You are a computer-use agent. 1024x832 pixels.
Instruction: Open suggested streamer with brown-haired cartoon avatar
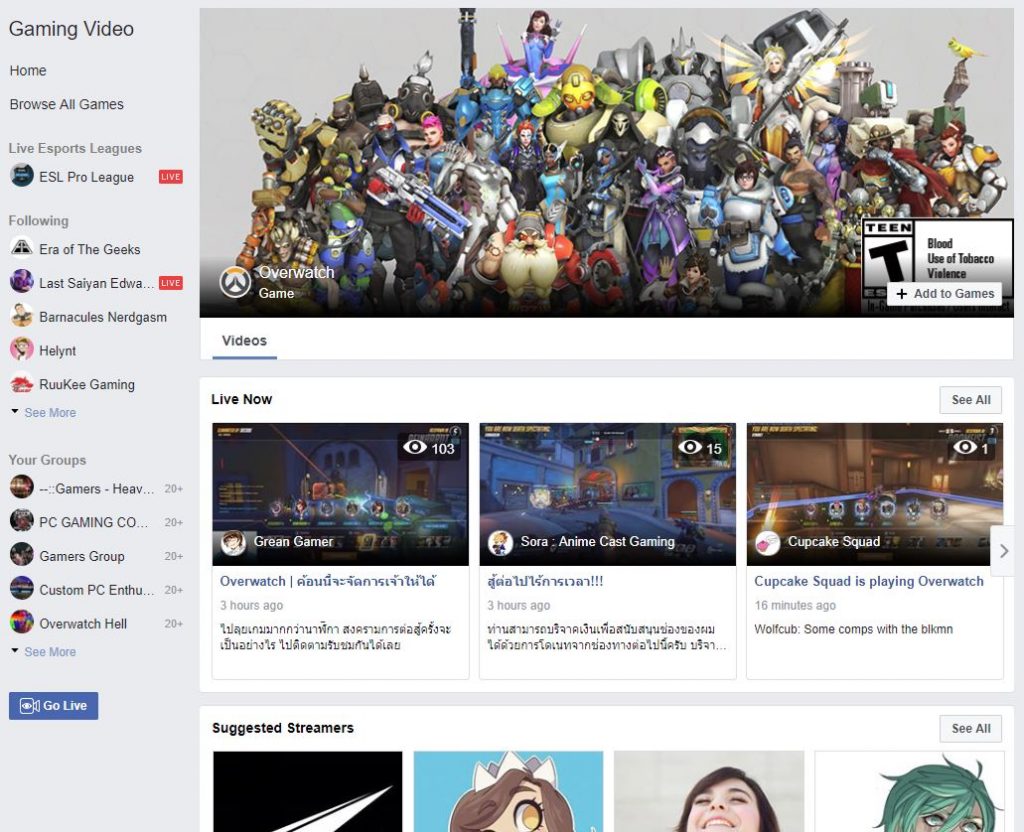(508, 792)
